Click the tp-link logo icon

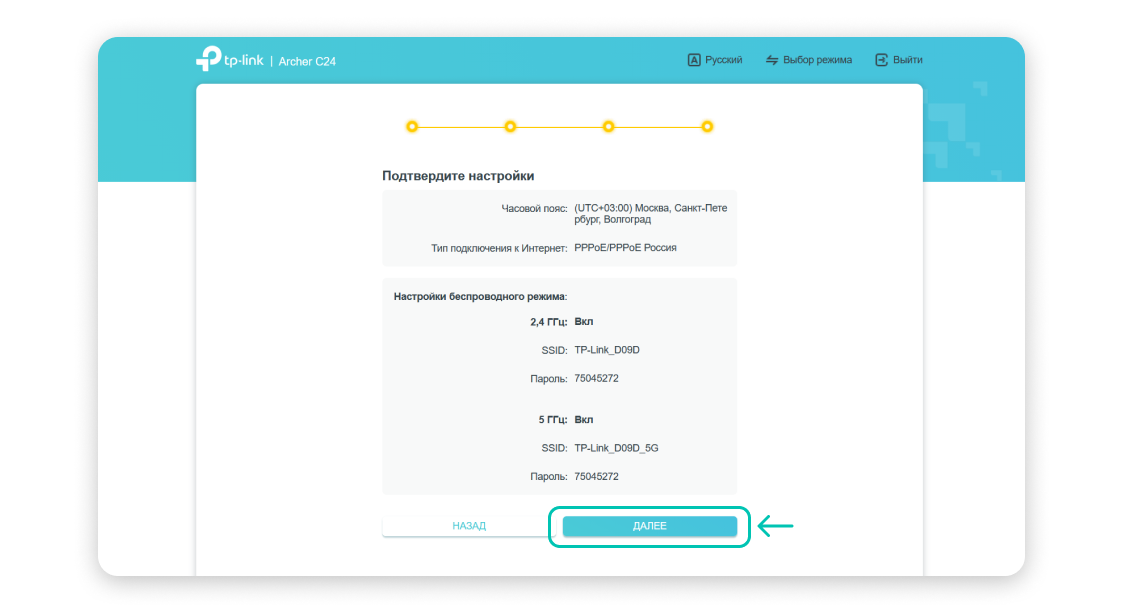[209, 59]
